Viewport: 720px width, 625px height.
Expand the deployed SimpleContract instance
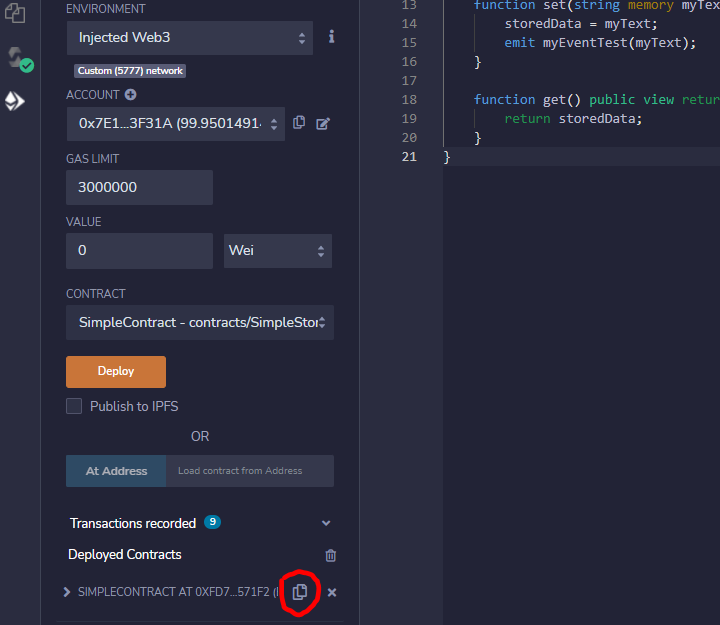[x=67, y=592]
